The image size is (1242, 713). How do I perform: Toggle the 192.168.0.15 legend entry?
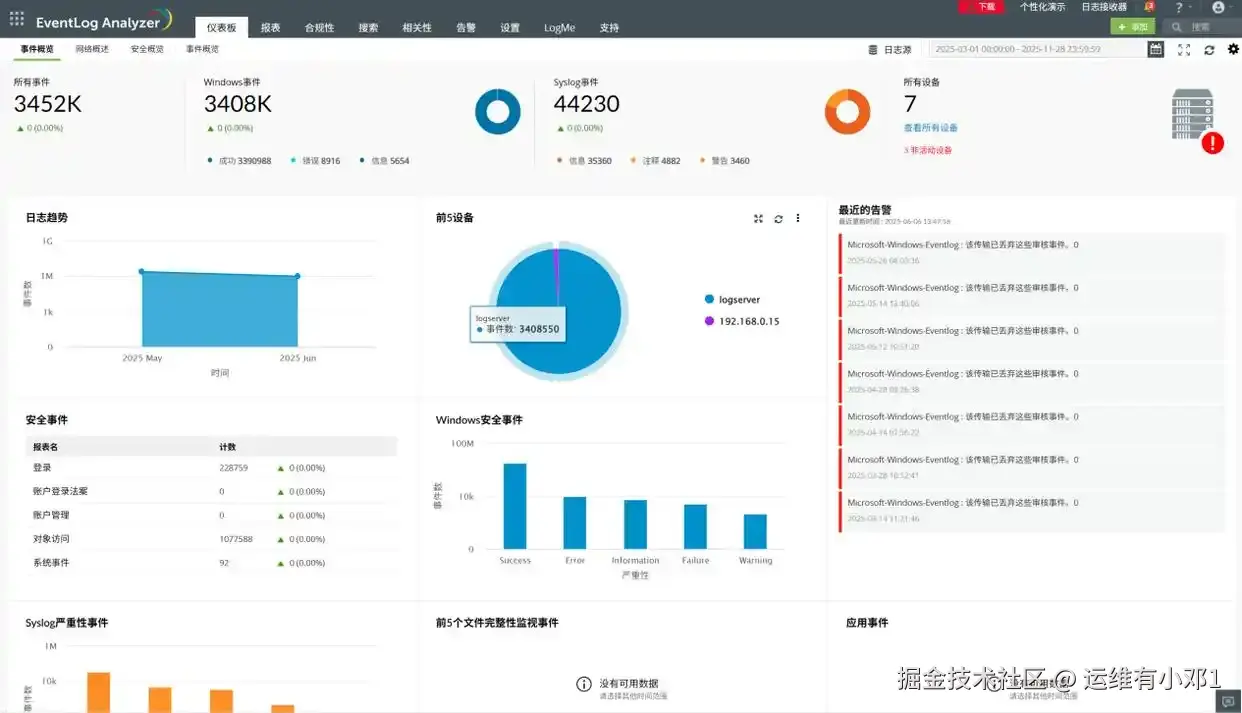[x=742, y=321]
